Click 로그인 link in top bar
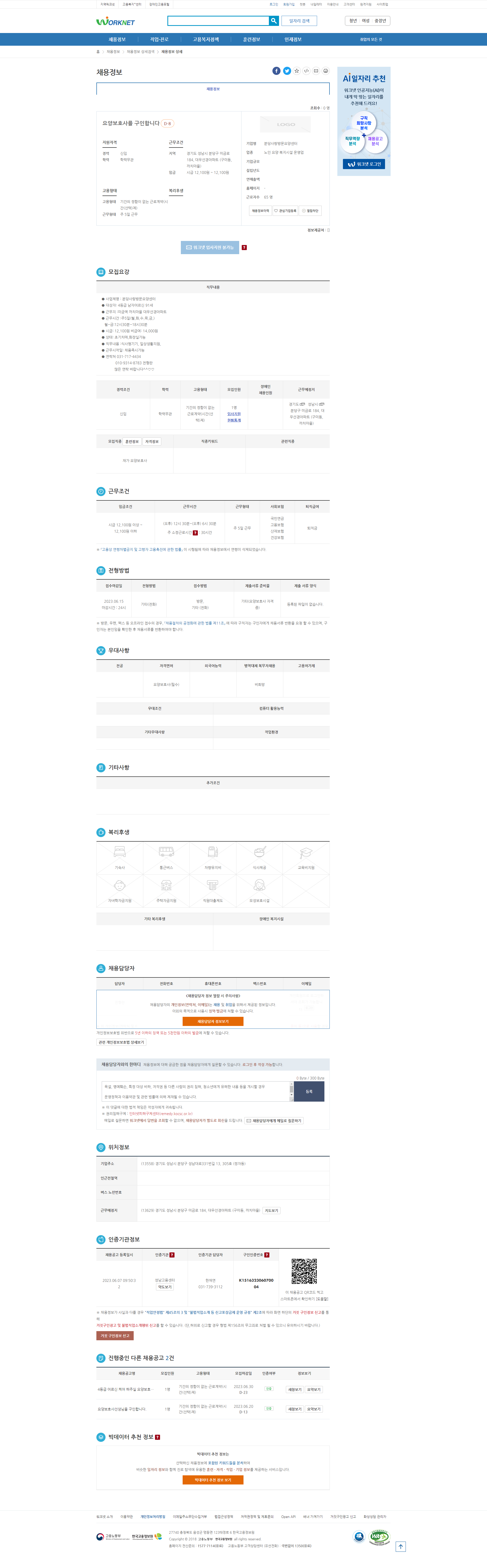Image resolution: width=487 pixels, height=1568 pixels. 274,4
